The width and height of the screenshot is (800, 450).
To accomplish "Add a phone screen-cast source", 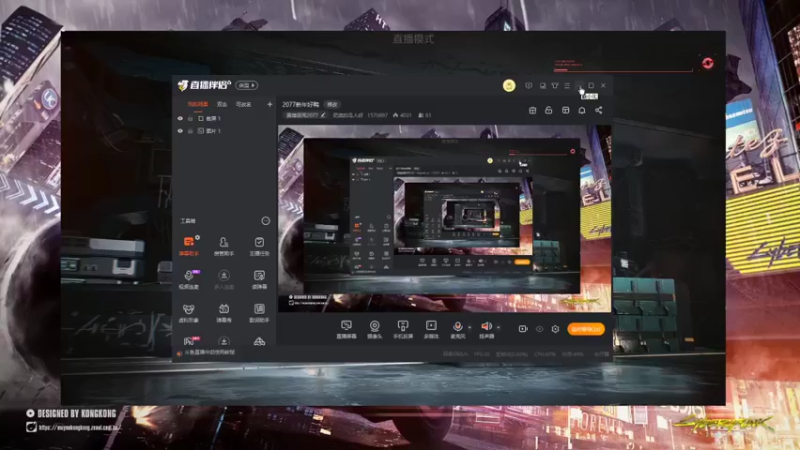I will [x=403, y=329].
